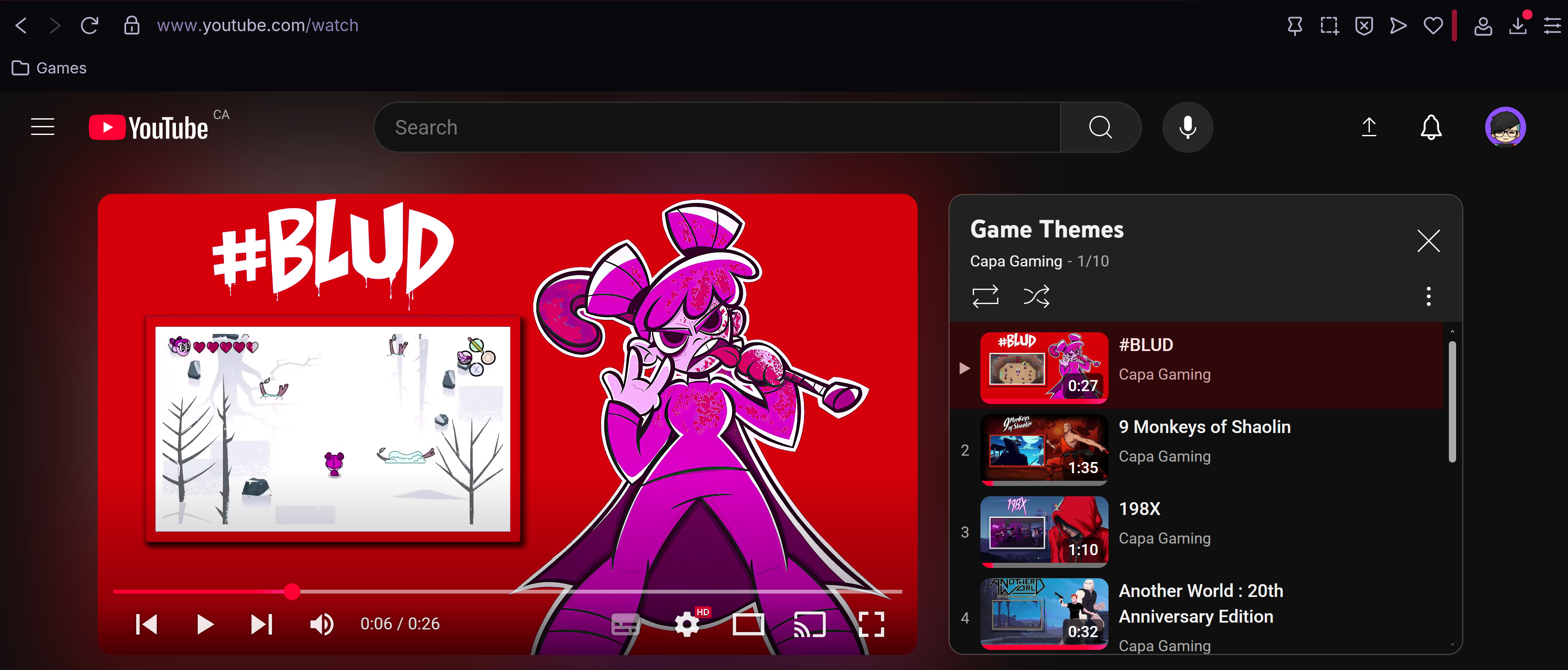Viewport: 1568px width, 670px height.
Task: Click the Capa Gaming link in playlist header
Action: tap(1015, 261)
